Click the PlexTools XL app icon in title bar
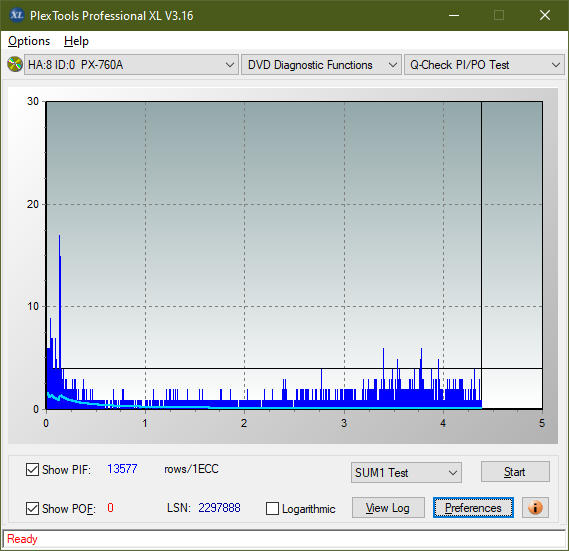This screenshot has width=569, height=551. 16,15
